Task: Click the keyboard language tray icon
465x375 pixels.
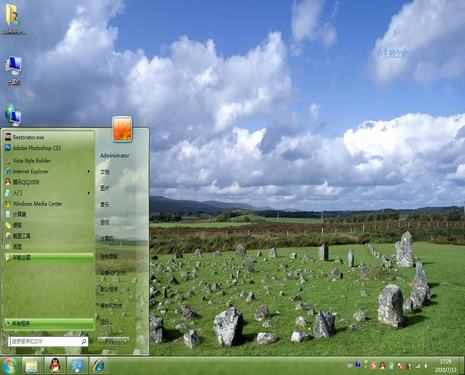Action: (x=350, y=366)
